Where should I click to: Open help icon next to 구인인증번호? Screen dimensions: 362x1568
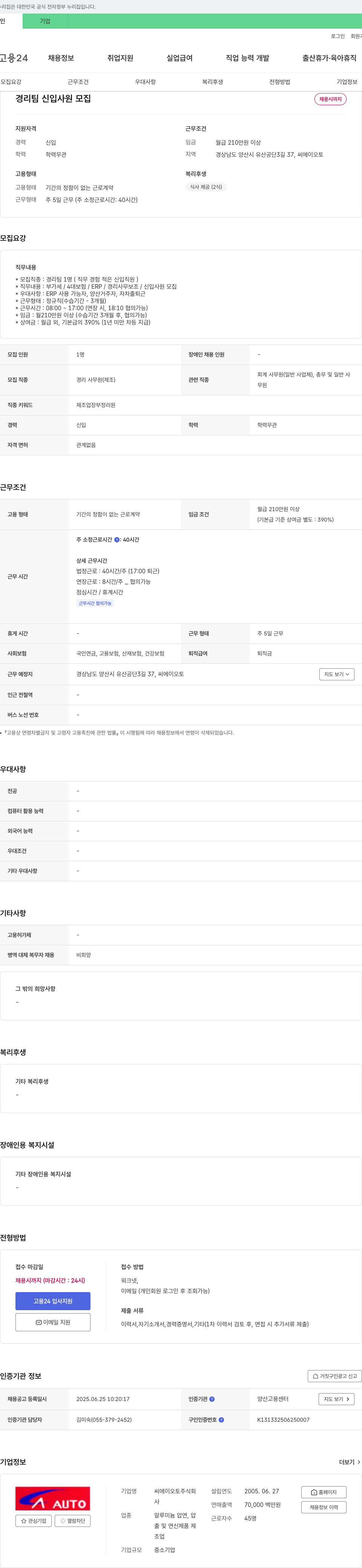[x=221, y=1420]
